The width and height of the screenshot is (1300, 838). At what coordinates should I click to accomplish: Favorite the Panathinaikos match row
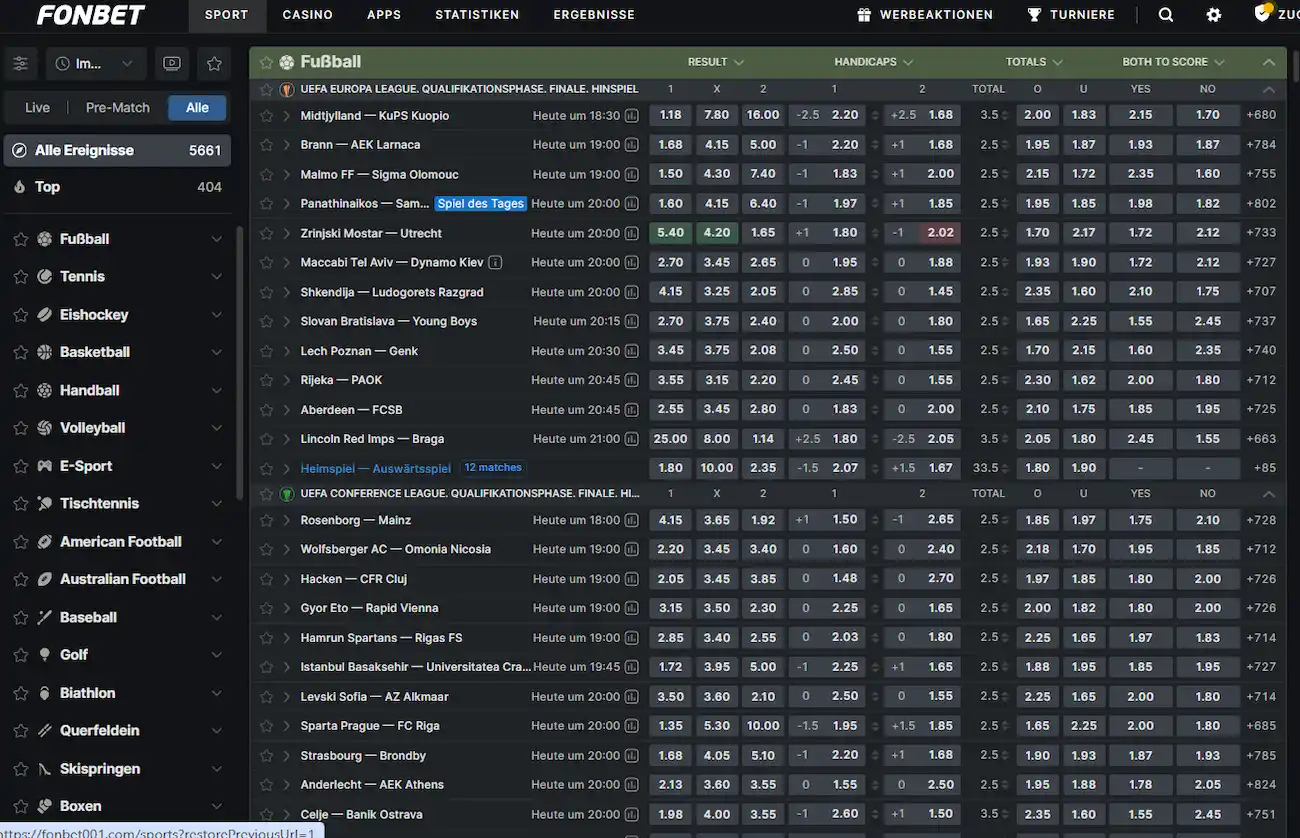(x=266, y=204)
